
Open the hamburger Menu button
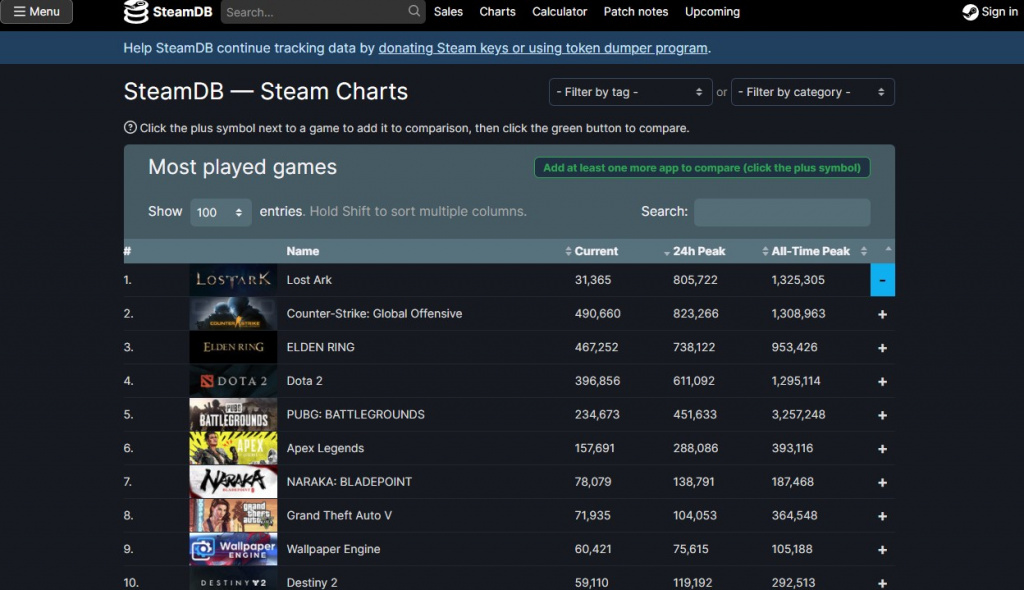(x=37, y=12)
